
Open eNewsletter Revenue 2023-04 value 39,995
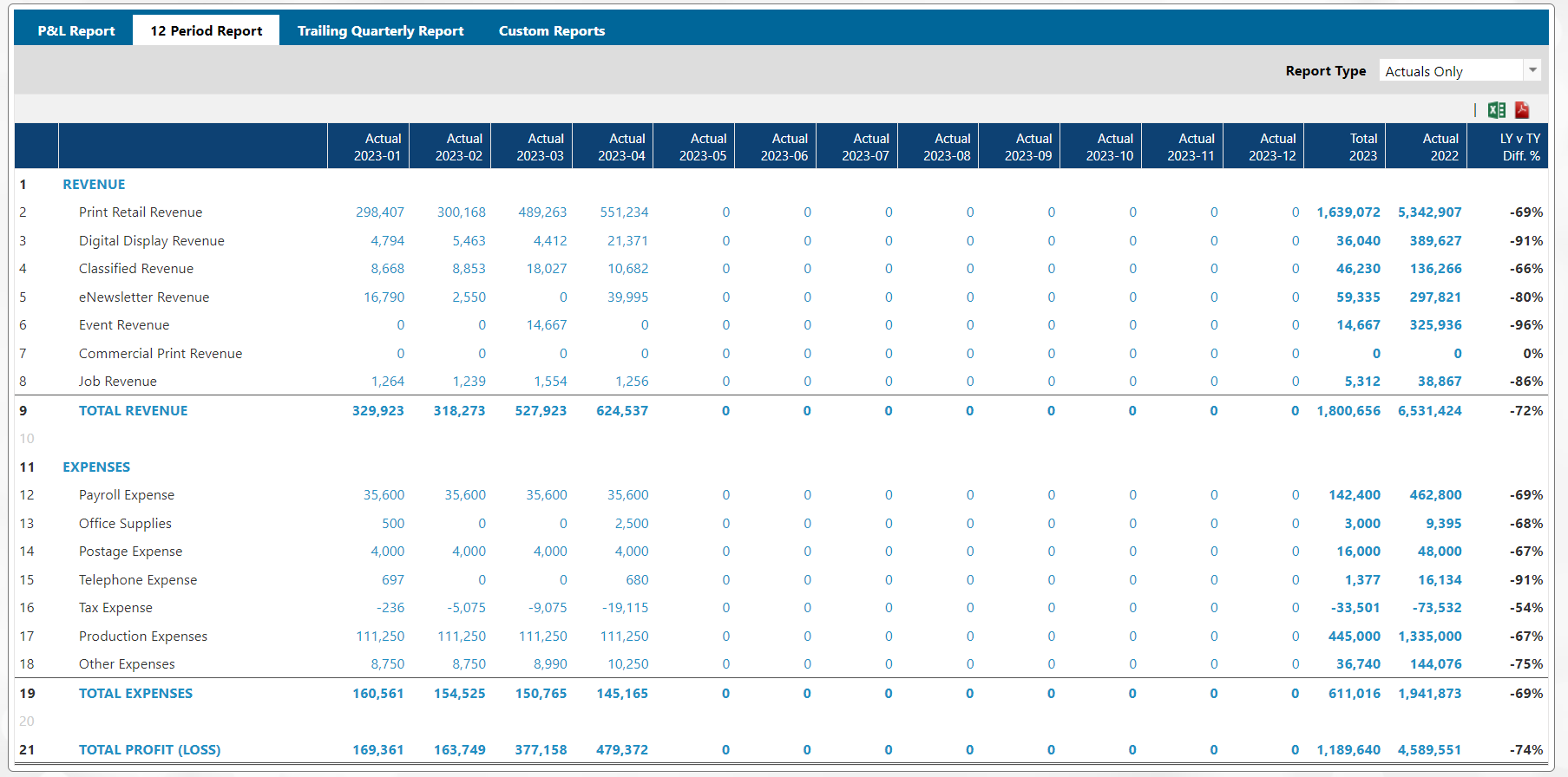point(627,297)
